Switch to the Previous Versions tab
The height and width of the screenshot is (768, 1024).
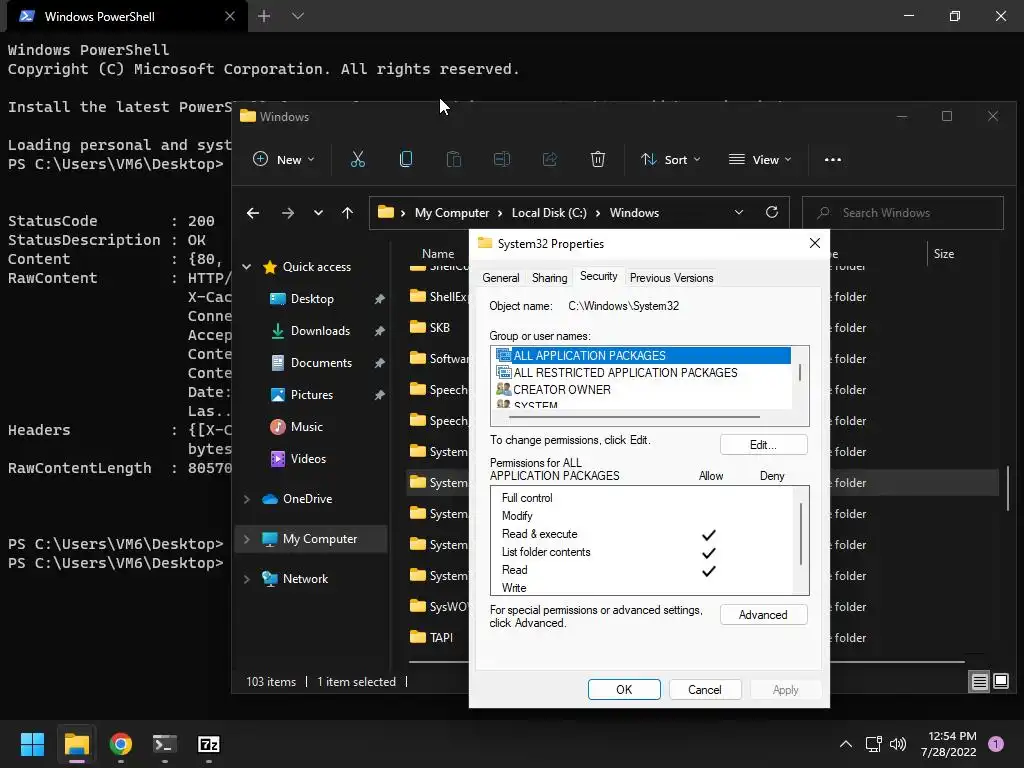671,278
